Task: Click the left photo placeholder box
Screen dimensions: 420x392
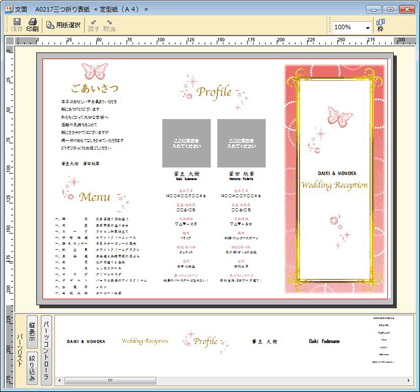Action: pyautogui.click(x=186, y=143)
